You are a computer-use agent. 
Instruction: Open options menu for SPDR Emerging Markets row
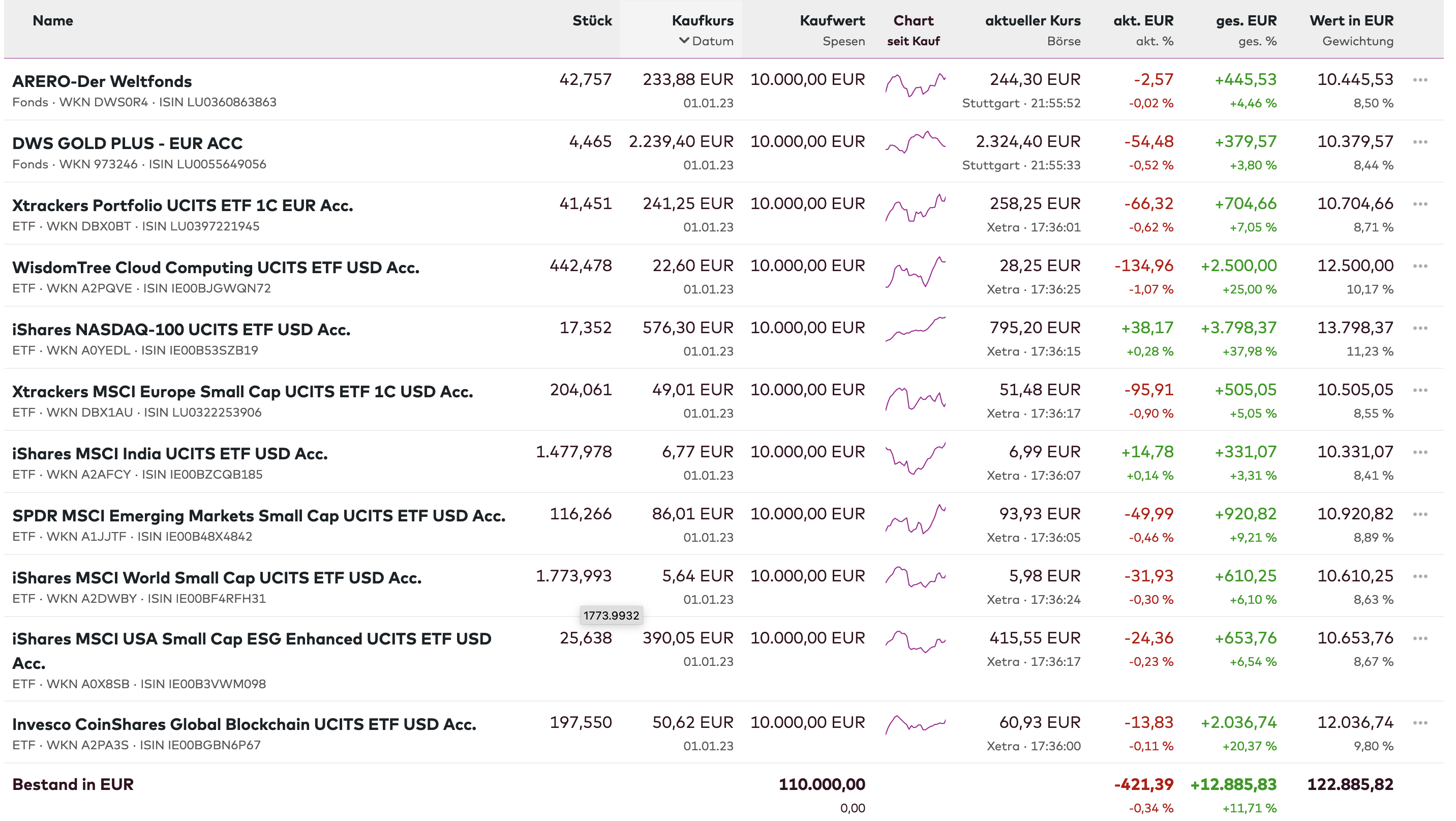click(1420, 515)
